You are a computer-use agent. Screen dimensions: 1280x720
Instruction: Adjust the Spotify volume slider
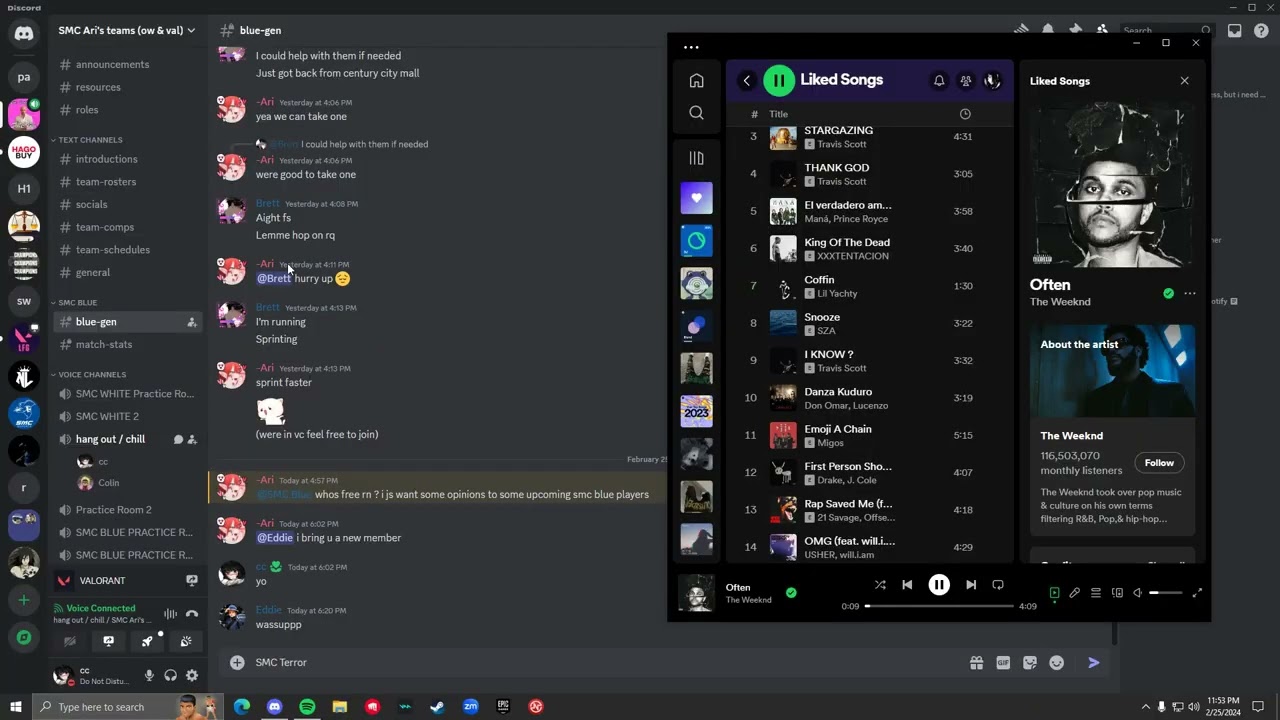coord(1164,593)
